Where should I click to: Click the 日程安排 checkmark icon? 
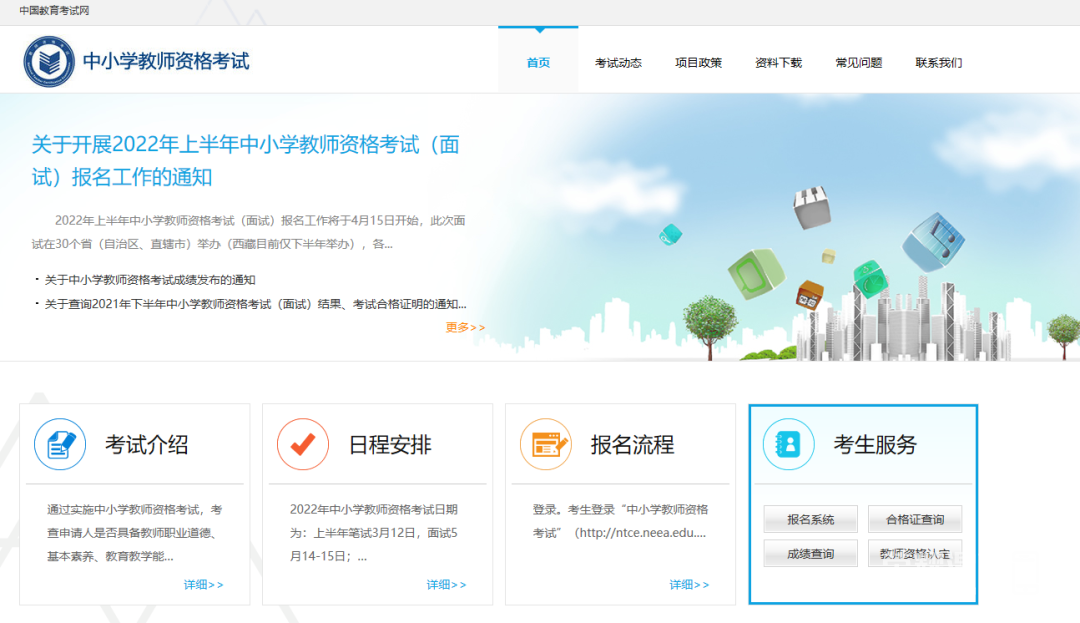tap(303, 444)
